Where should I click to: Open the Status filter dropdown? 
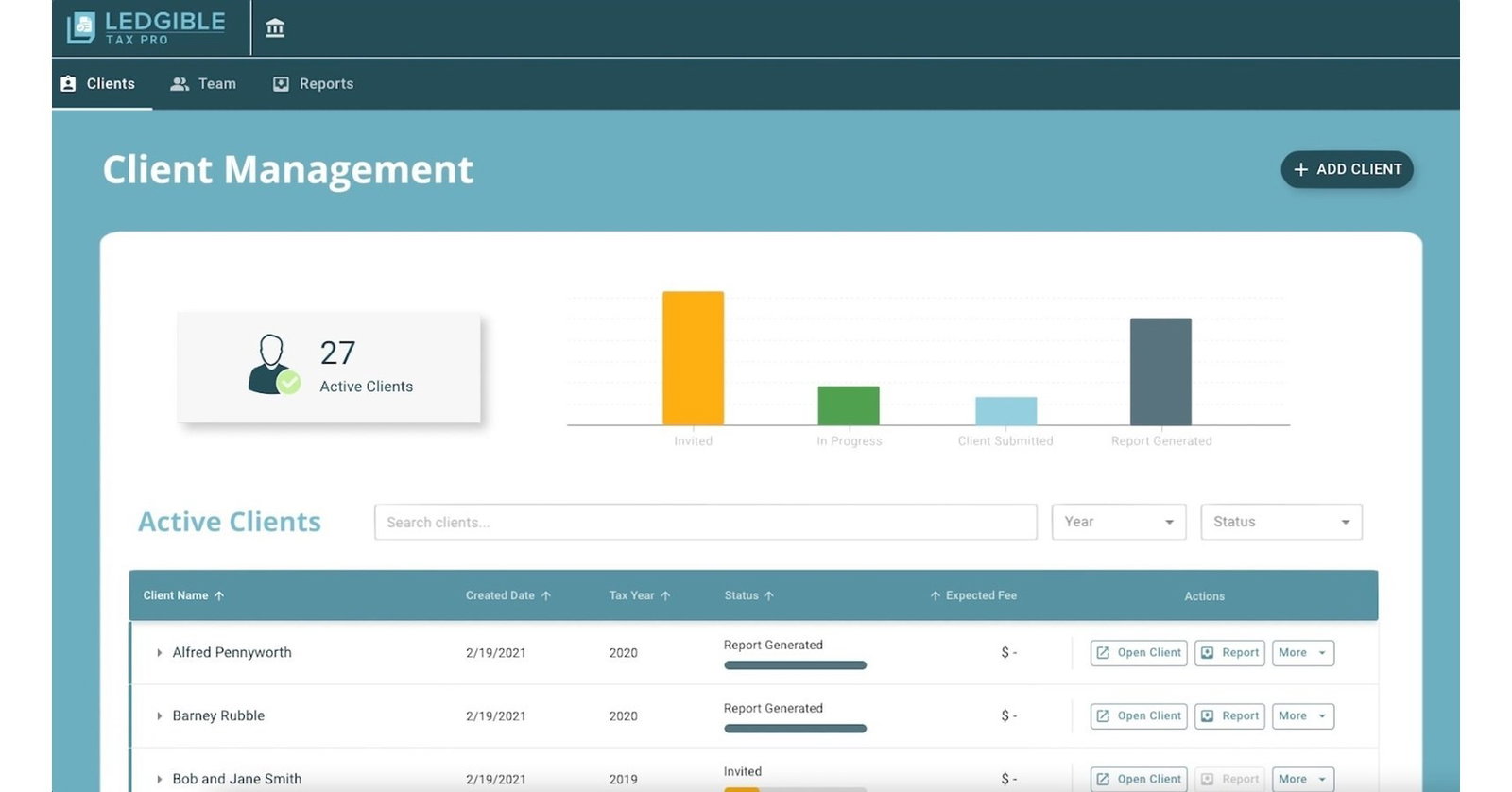[1280, 522]
